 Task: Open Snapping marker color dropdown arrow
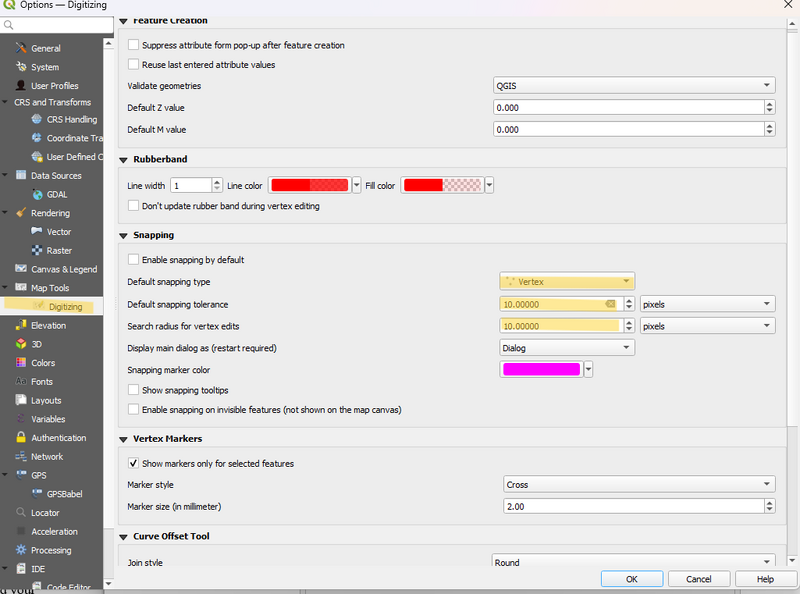[588, 369]
